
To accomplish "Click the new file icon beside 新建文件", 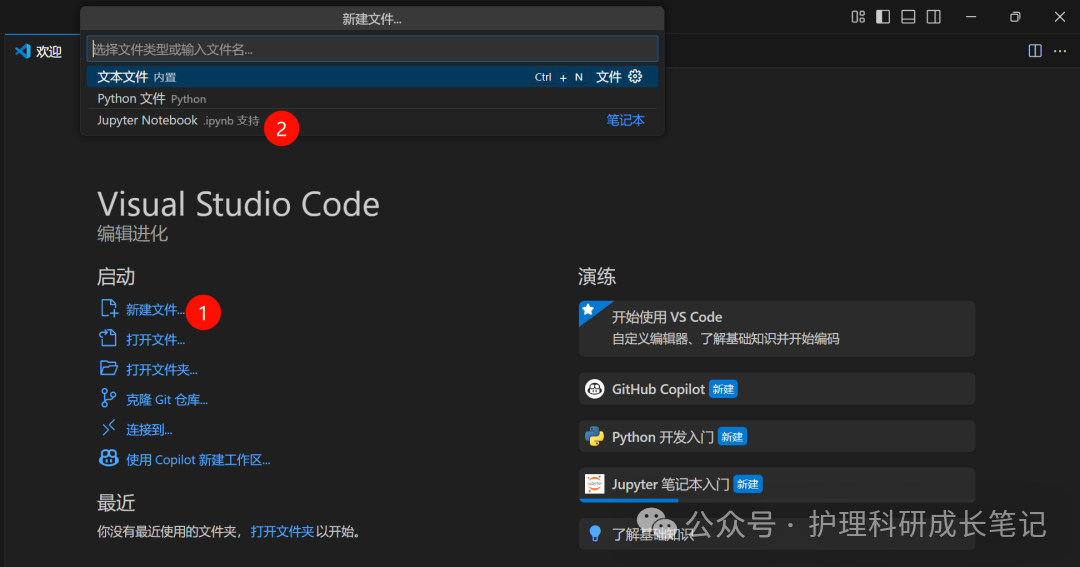I will point(109,308).
